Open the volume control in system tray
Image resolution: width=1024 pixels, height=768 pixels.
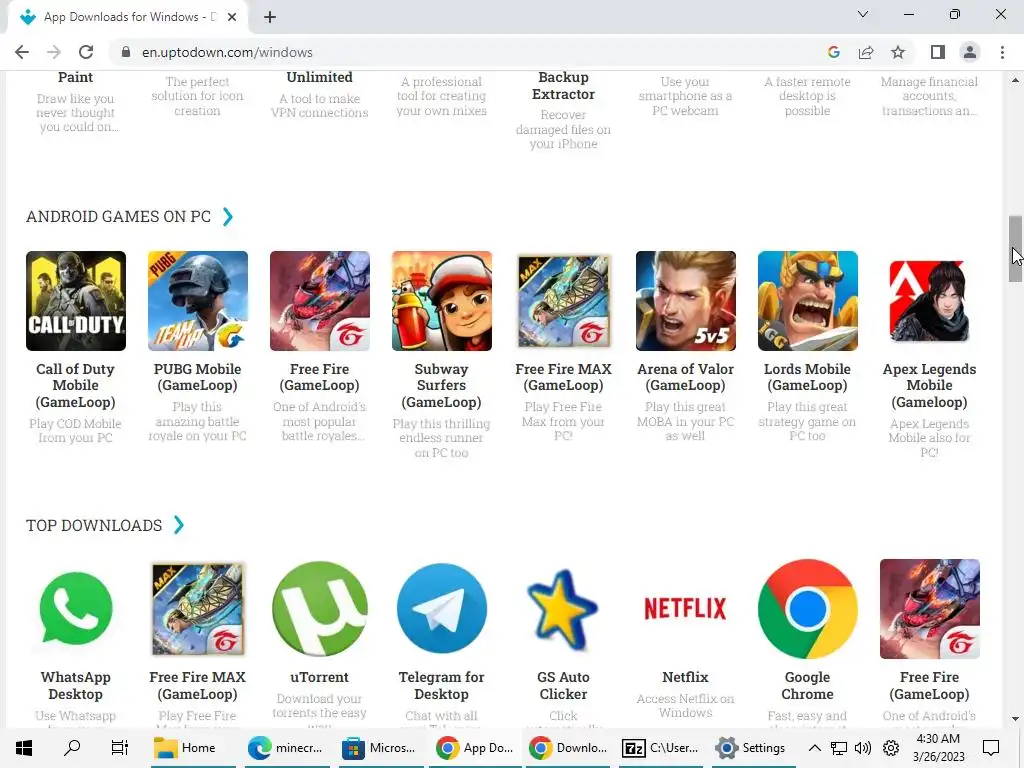[x=863, y=748]
